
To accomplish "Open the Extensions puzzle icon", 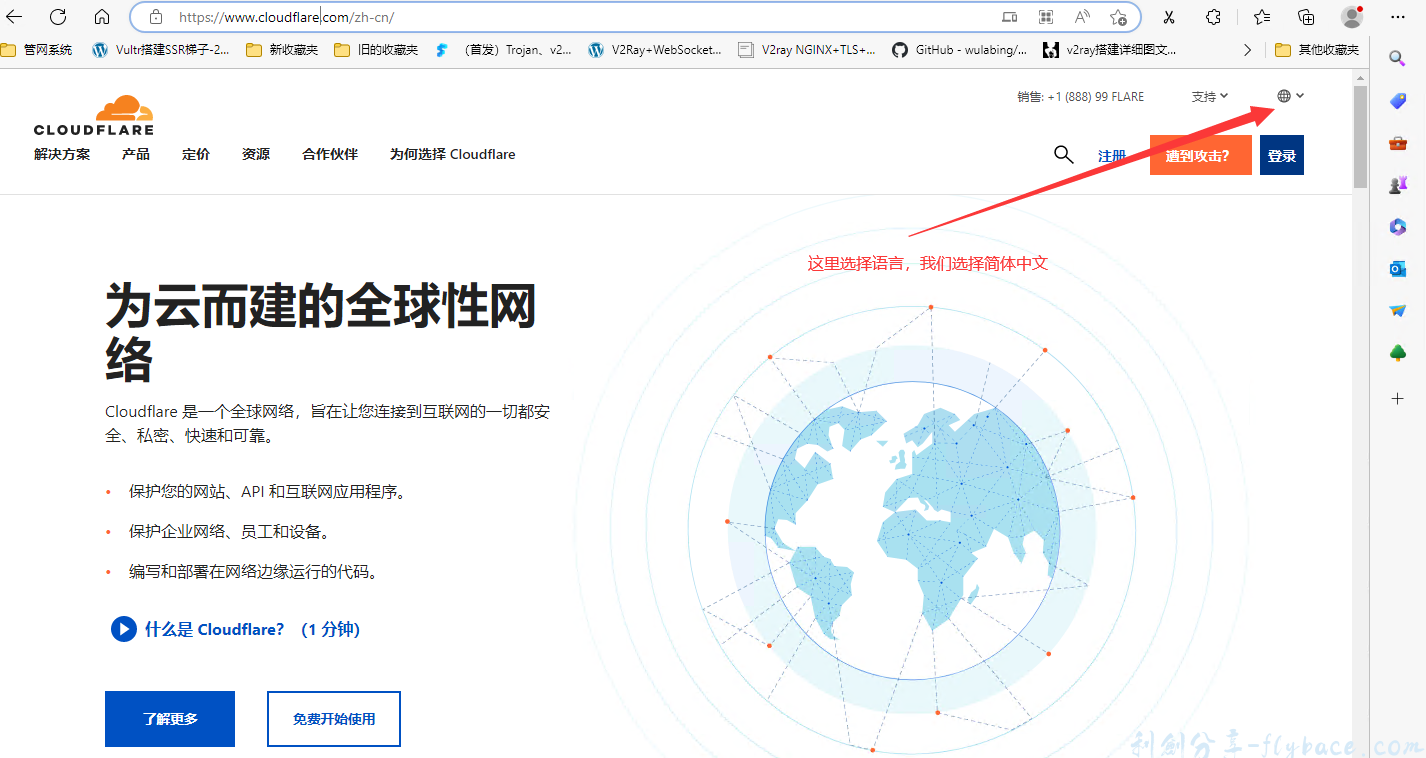I will (x=1213, y=17).
